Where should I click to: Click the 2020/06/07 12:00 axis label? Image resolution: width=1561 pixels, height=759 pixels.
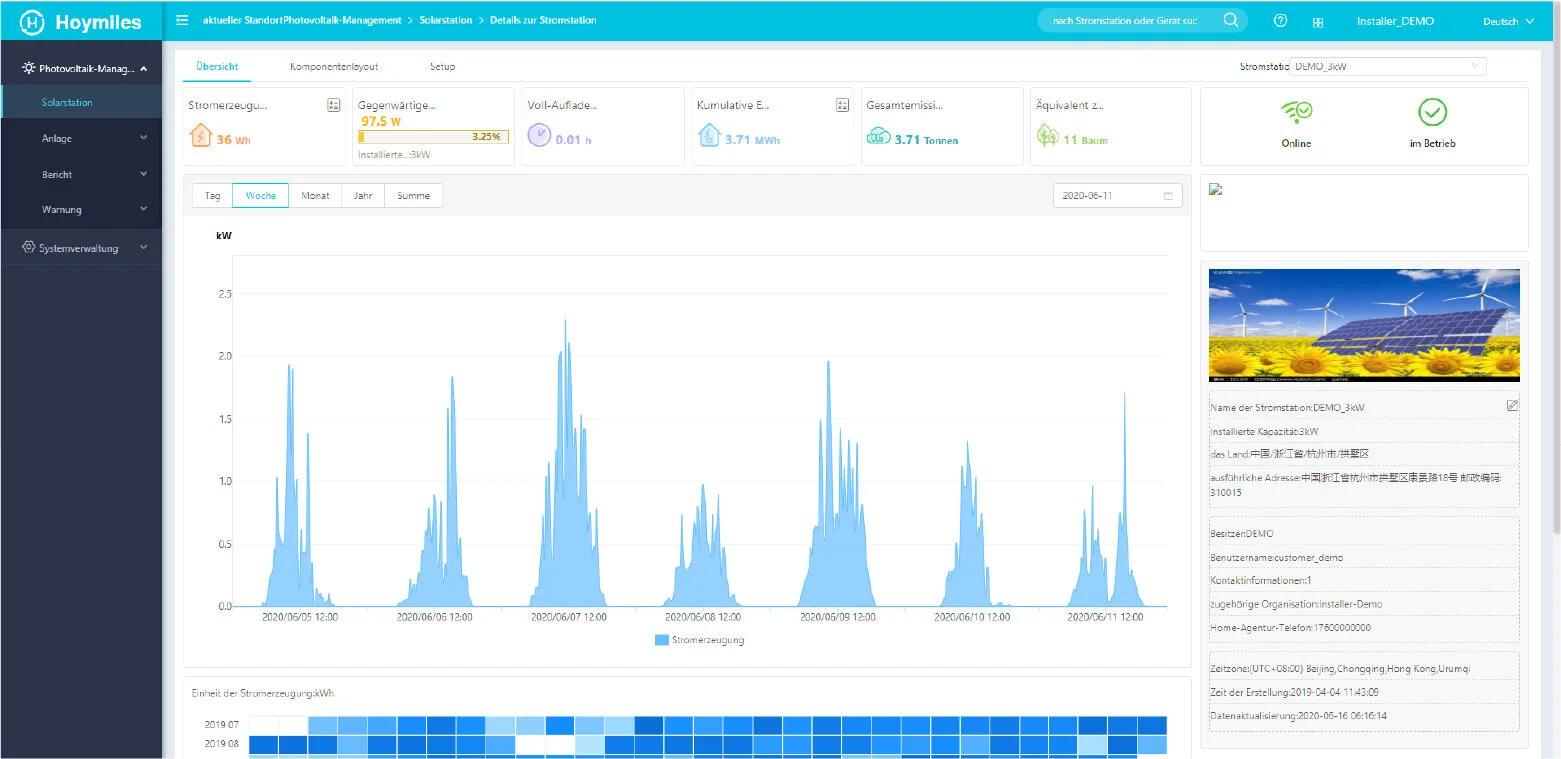[570, 617]
